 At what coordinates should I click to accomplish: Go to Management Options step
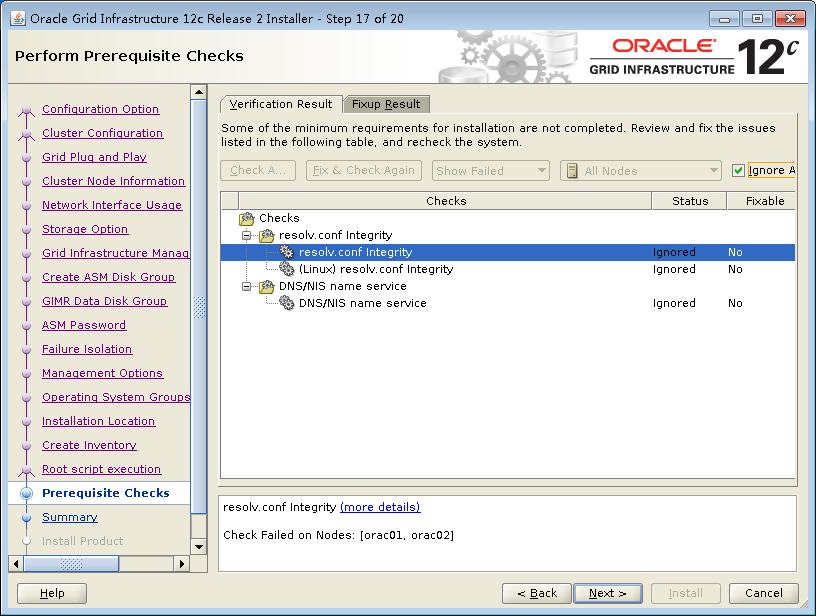click(103, 373)
